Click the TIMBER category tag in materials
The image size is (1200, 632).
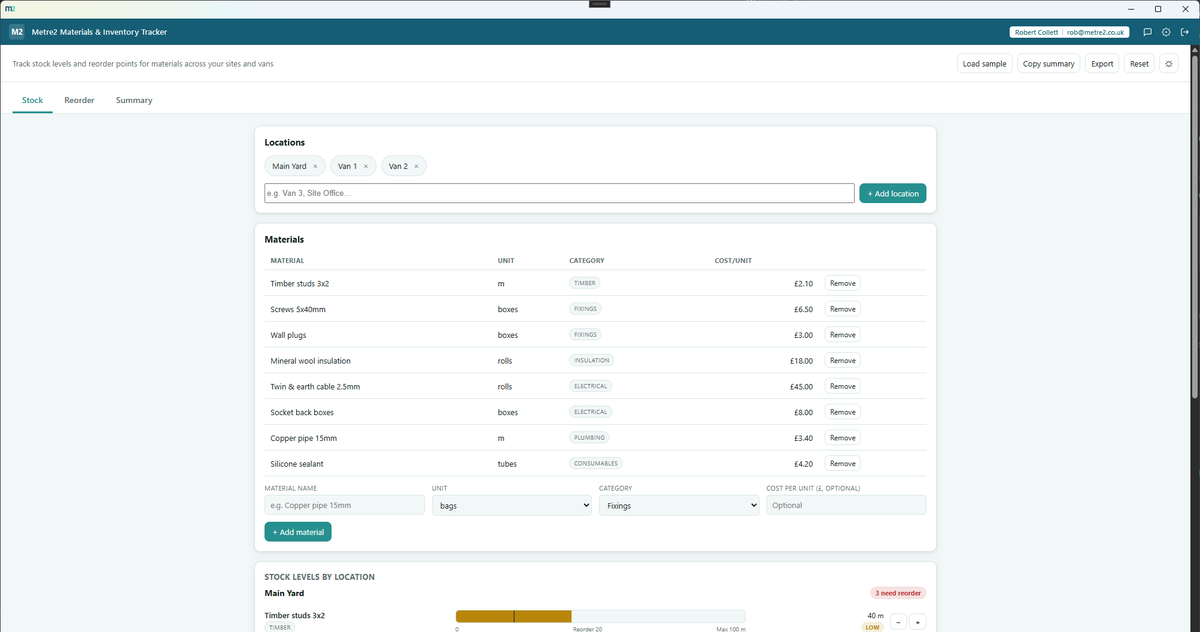585,283
